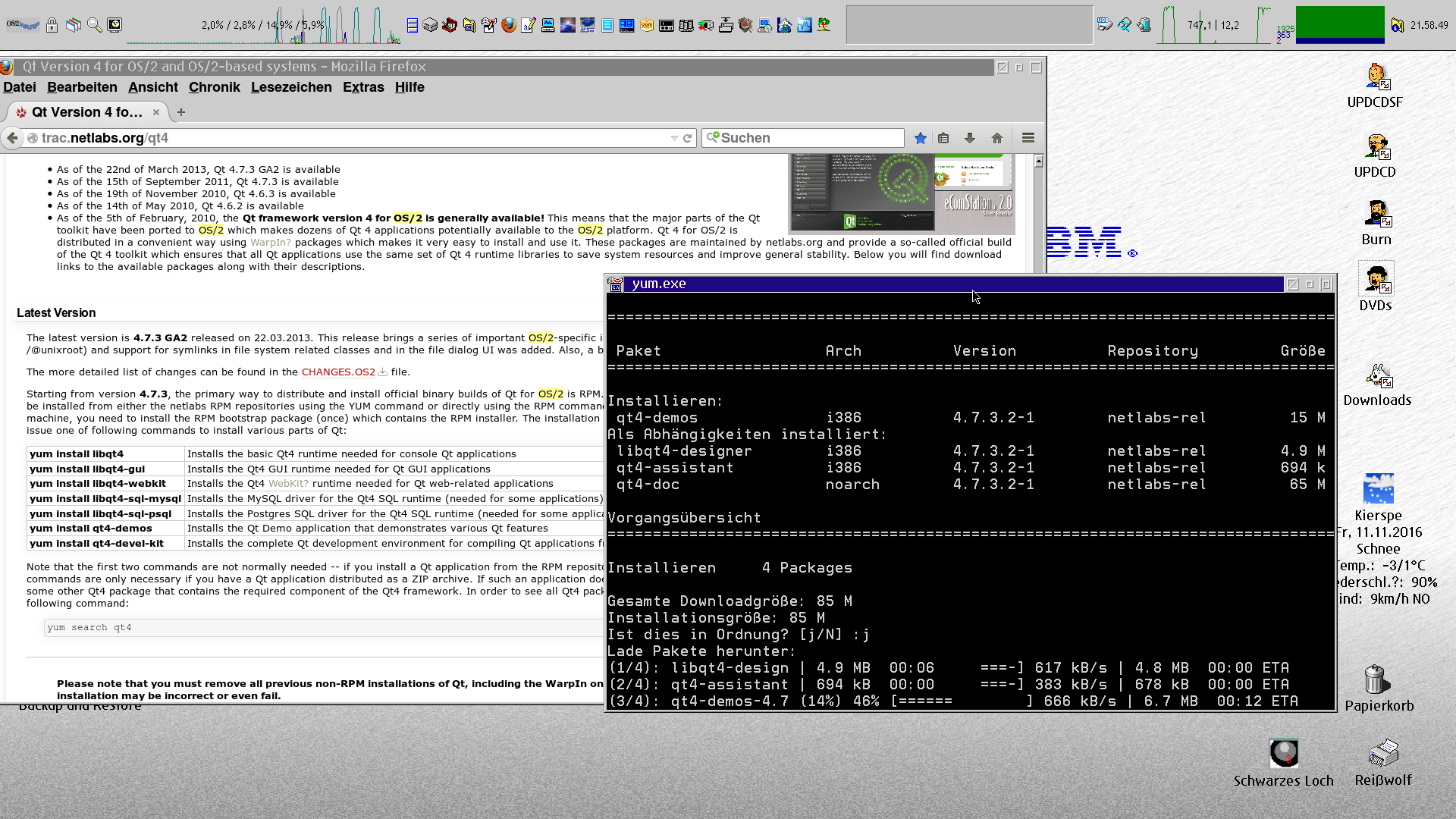Open the window list icon in the toolbar
This screenshot has width=1456, height=819.
click(x=74, y=25)
